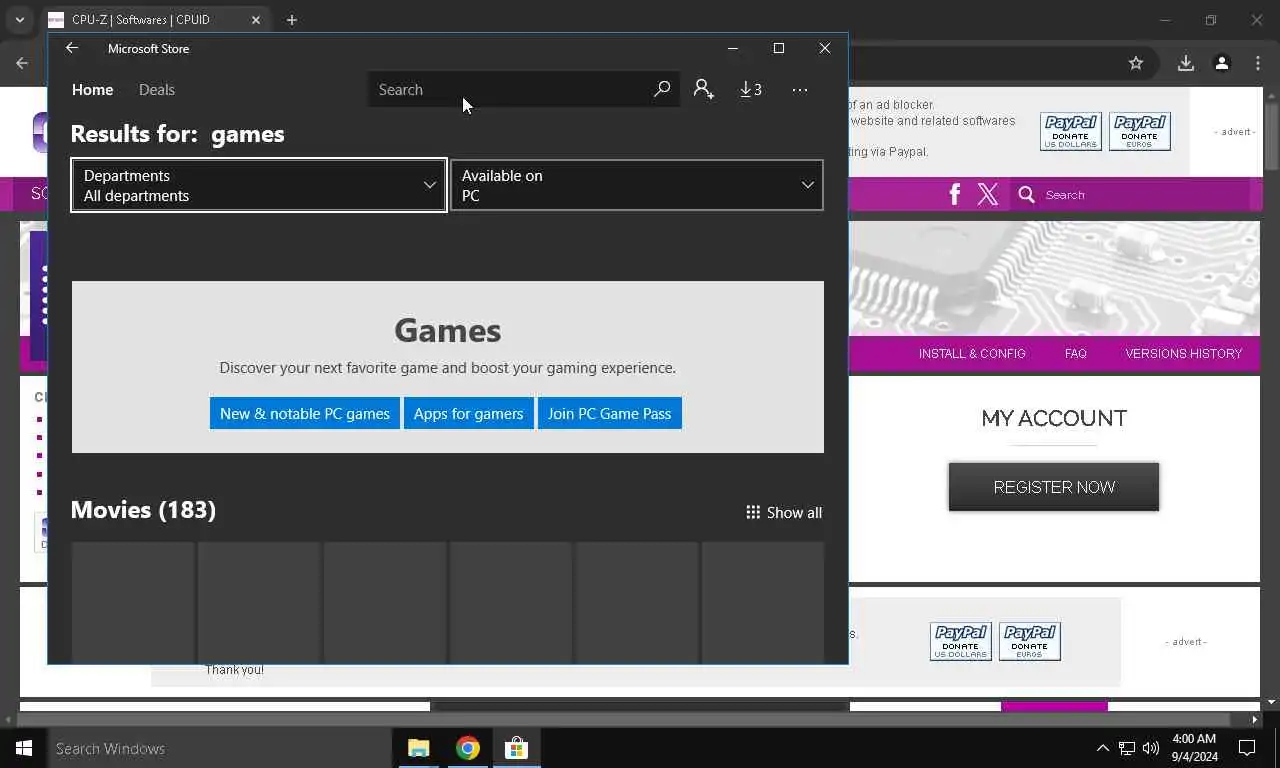This screenshot has width=1280, height=768.
Task: Open network status tray icon
Action: [x=1127, y=748]
